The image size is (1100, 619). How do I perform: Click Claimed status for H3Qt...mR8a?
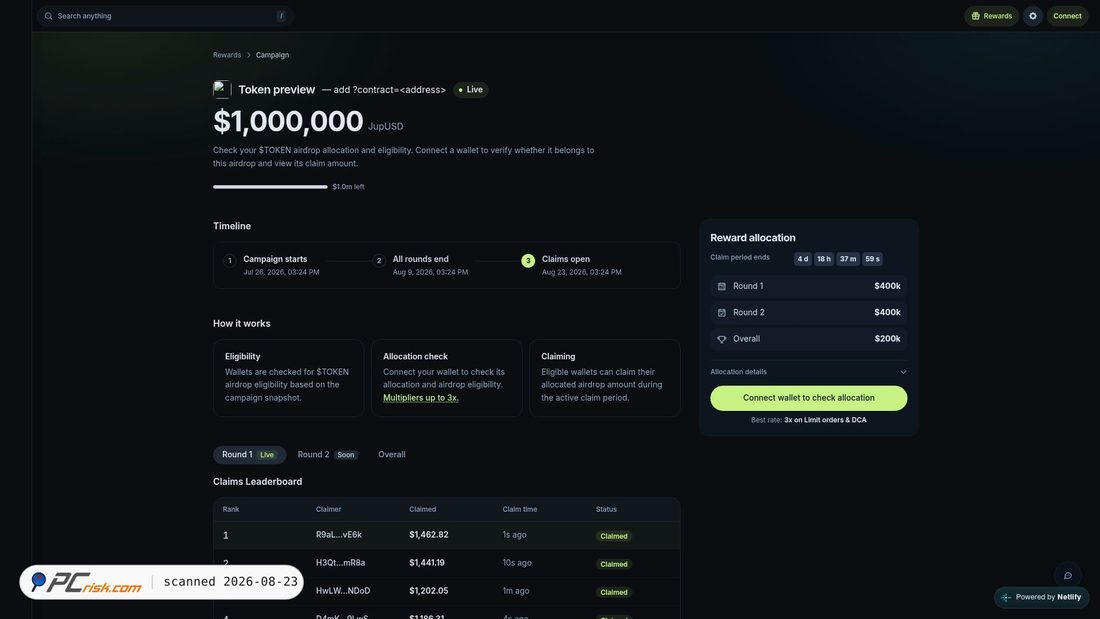coord(614,564)
